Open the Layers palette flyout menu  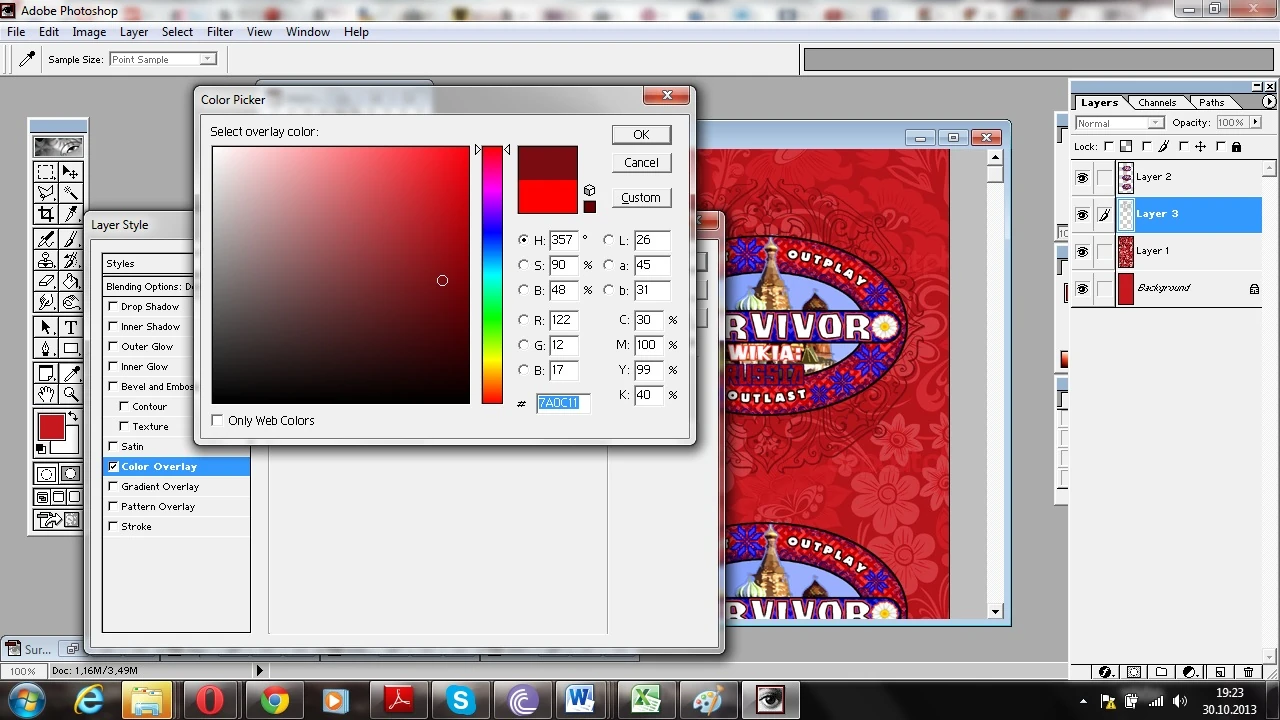[1269, 102]
